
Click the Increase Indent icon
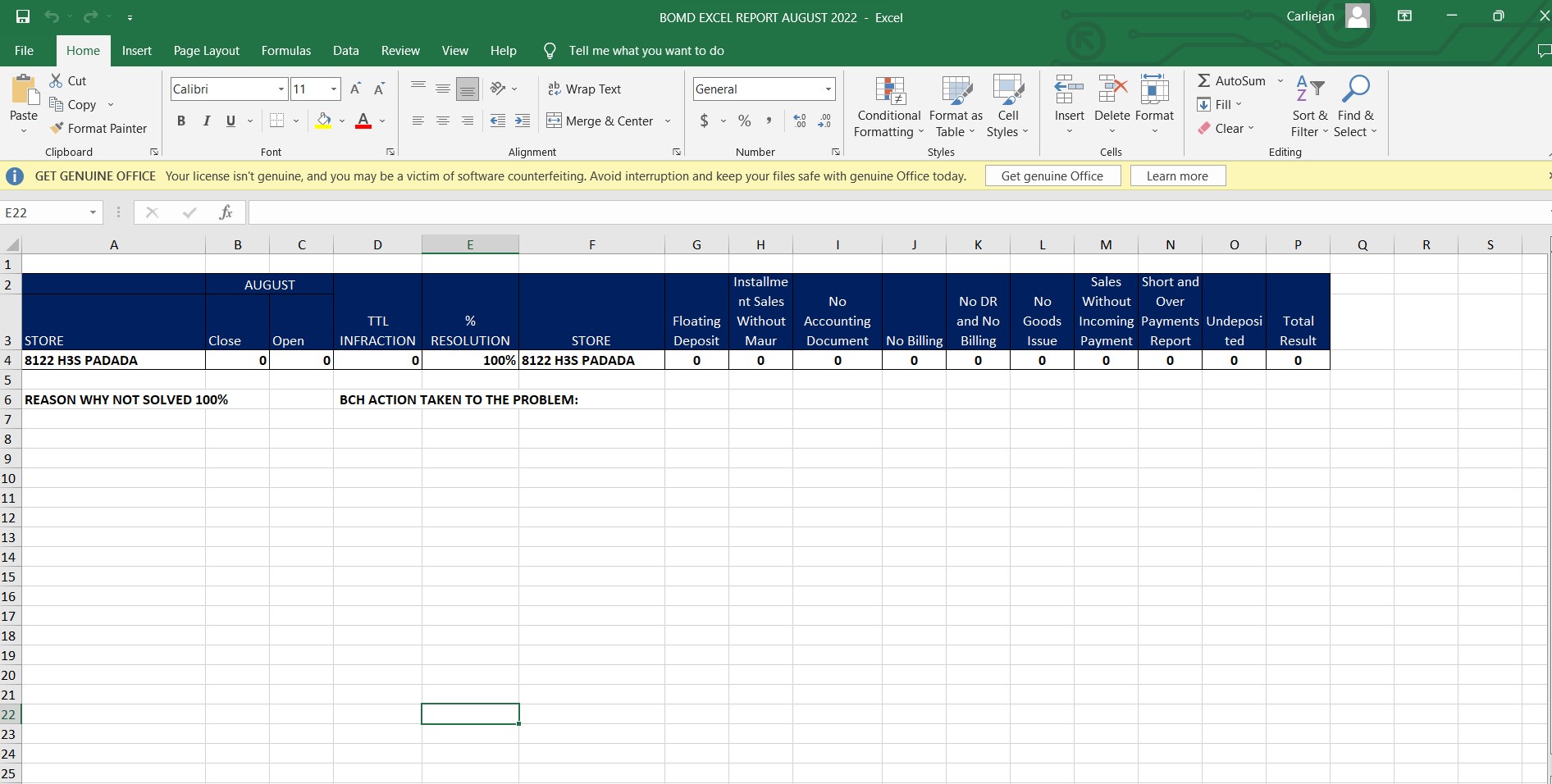(x=523, y=121)
